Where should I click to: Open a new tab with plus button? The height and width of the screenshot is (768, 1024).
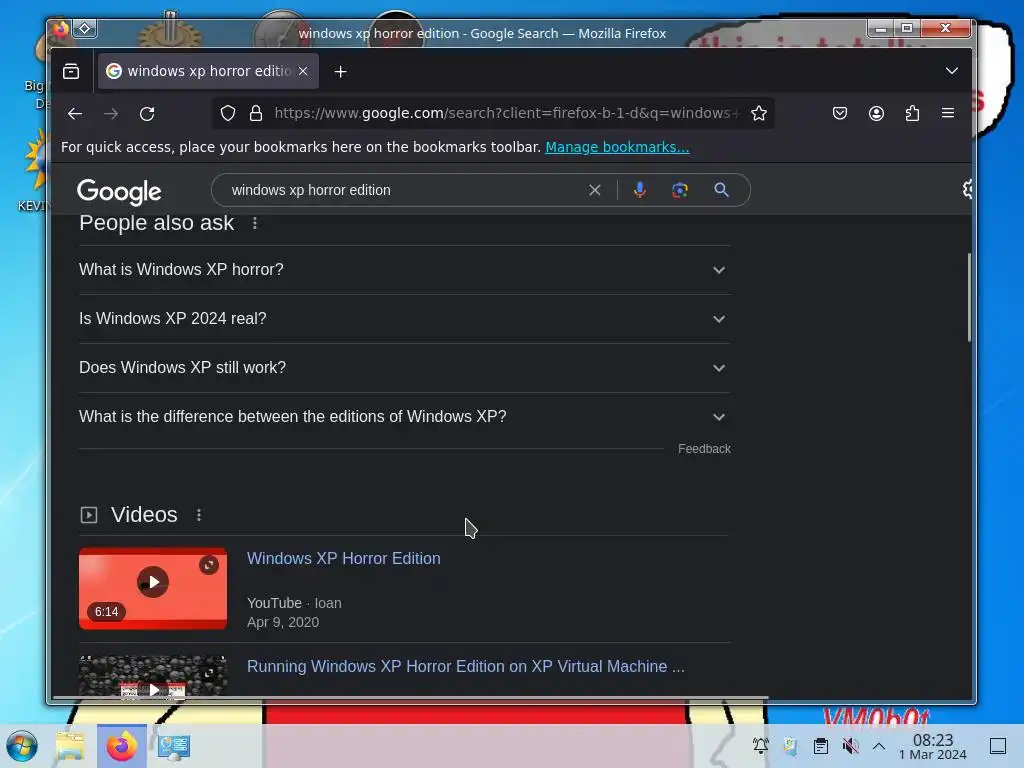click(x=340, y=72)
